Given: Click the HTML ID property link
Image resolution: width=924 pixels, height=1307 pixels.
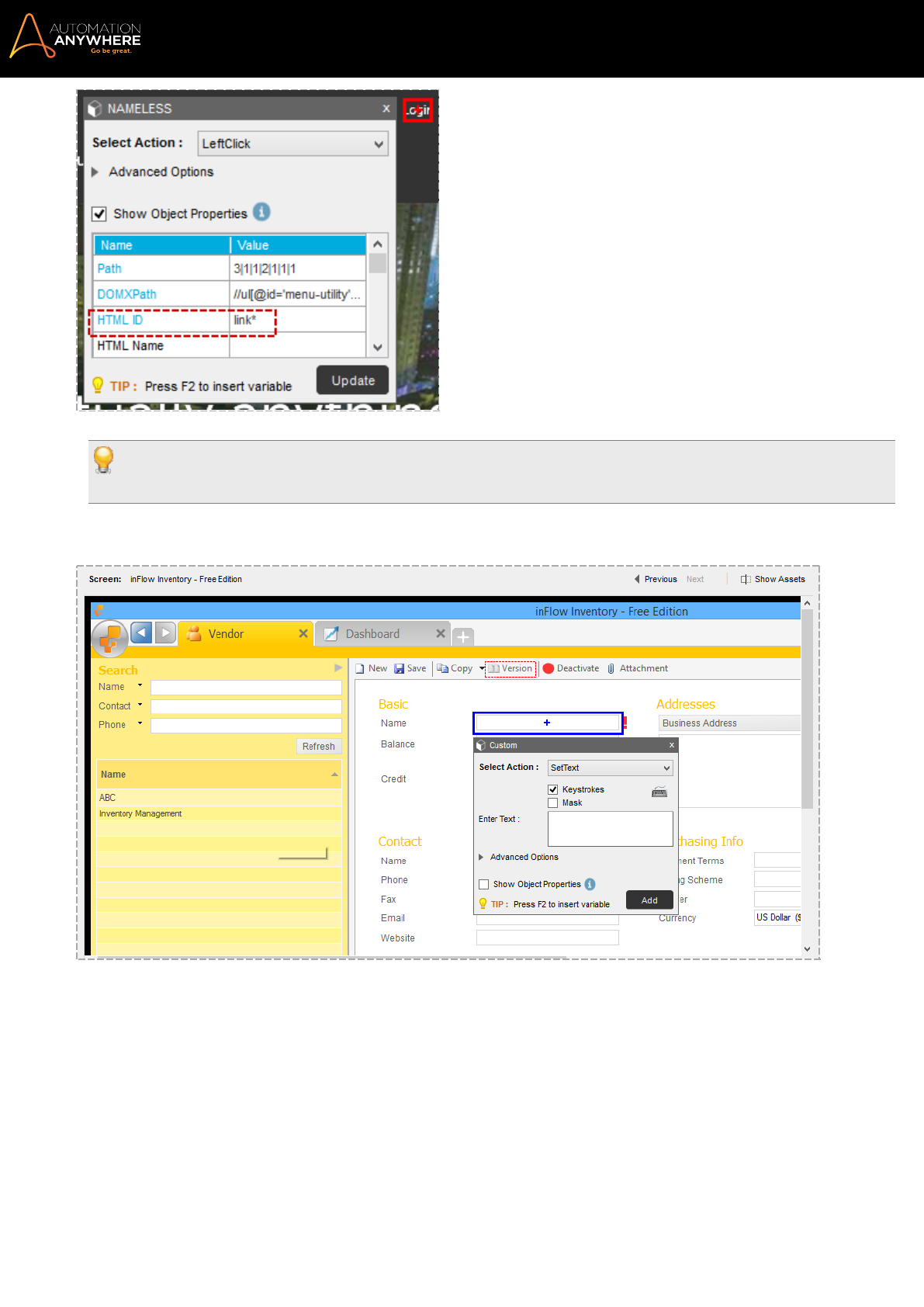Looking at the screenshot, I should pos(120,320).
